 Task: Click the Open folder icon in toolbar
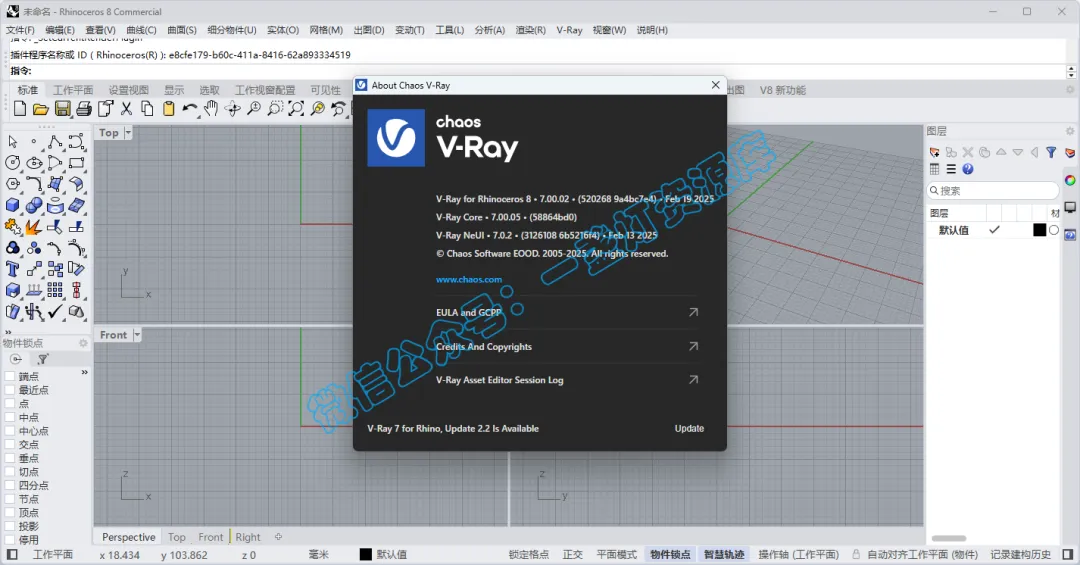tap(41, 108)
